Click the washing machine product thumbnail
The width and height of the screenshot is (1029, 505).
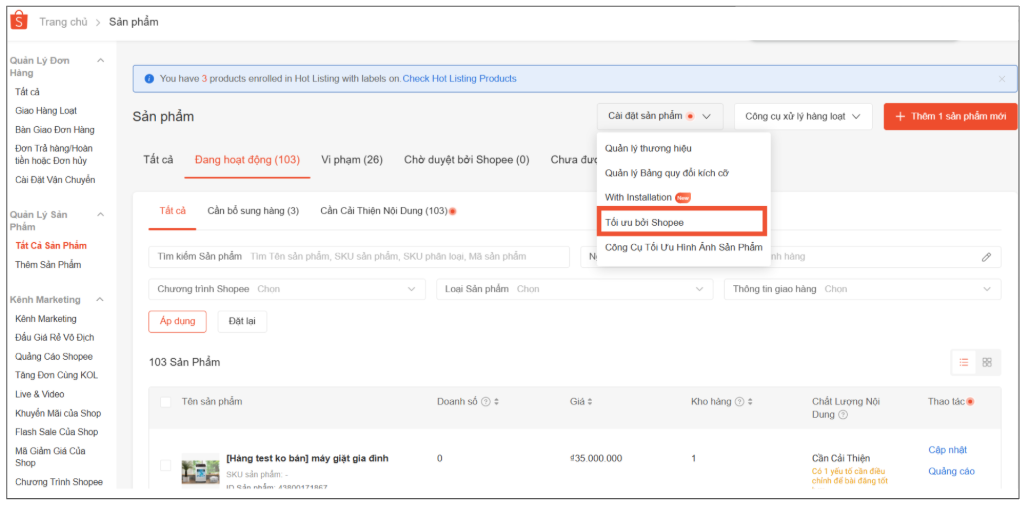pyautogui.click(x=200, y=470)
